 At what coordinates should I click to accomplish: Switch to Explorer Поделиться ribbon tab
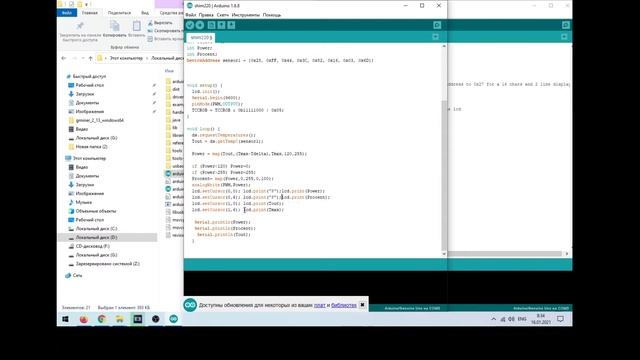tap(119, 13)
